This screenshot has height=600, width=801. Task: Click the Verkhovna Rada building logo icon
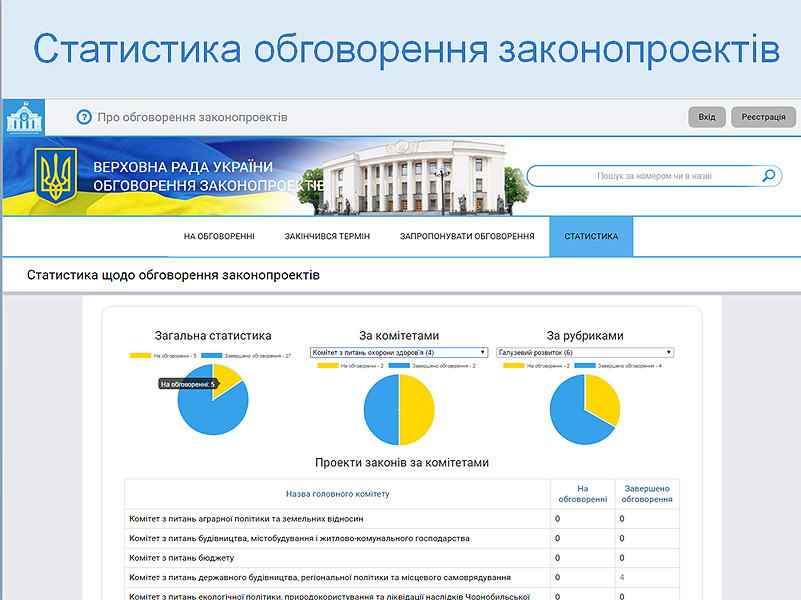[24, 117]
